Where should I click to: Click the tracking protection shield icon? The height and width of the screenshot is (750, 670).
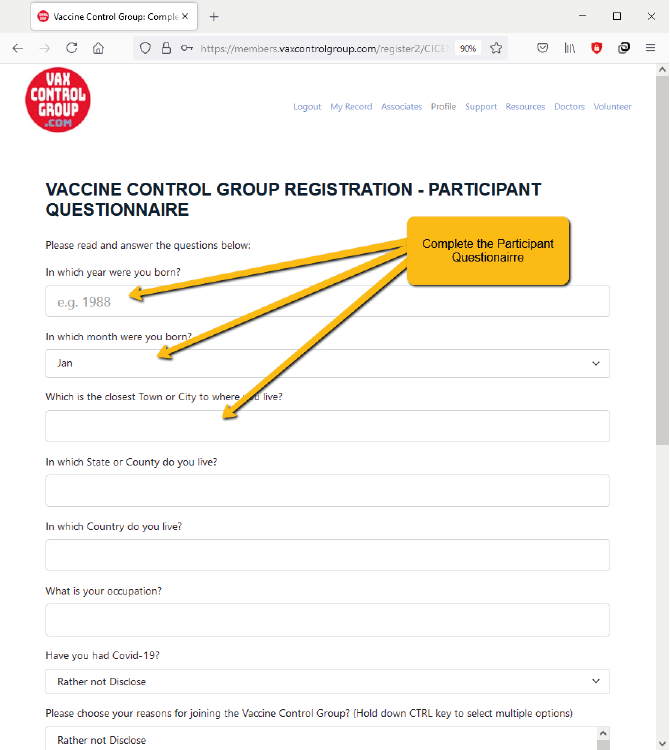tap(145, 48)
